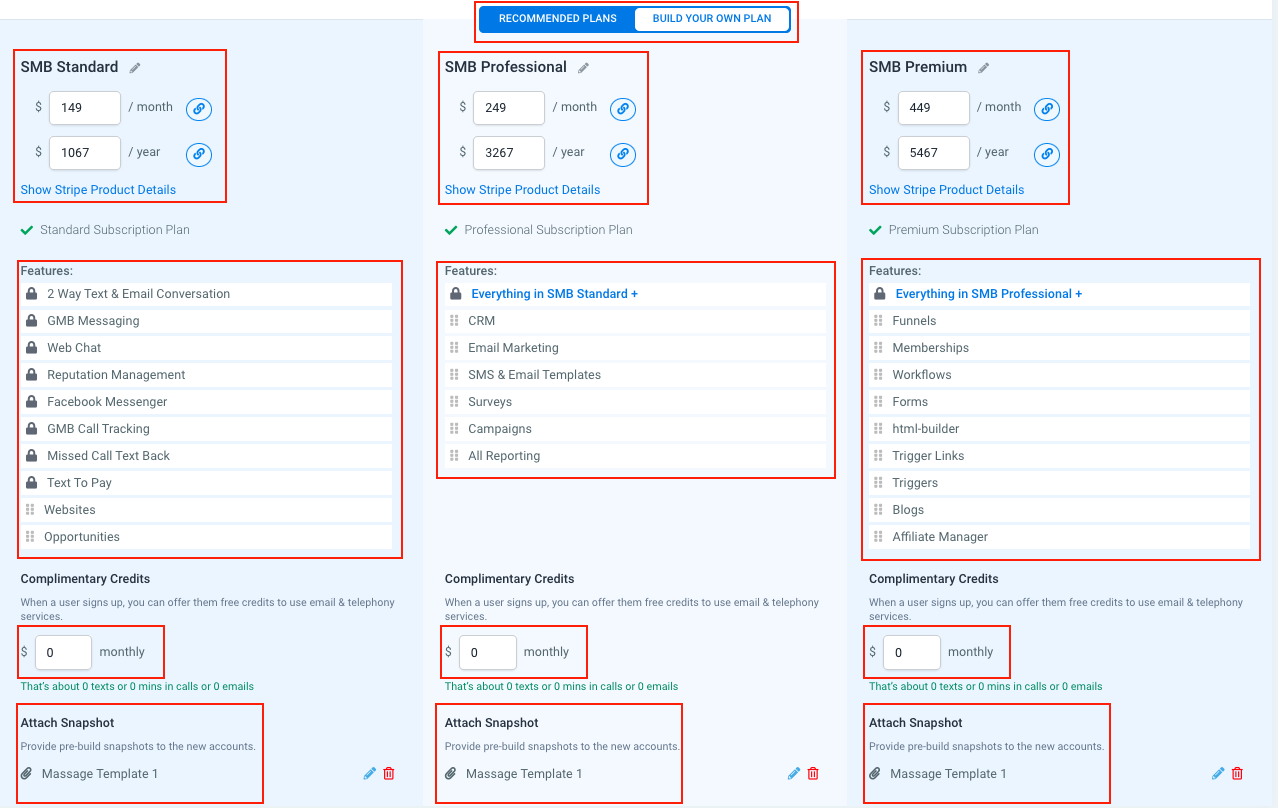1278x808 pixels.
Task: Click SMB Standard monthly price field 149
Action: [x=85, y=108]
